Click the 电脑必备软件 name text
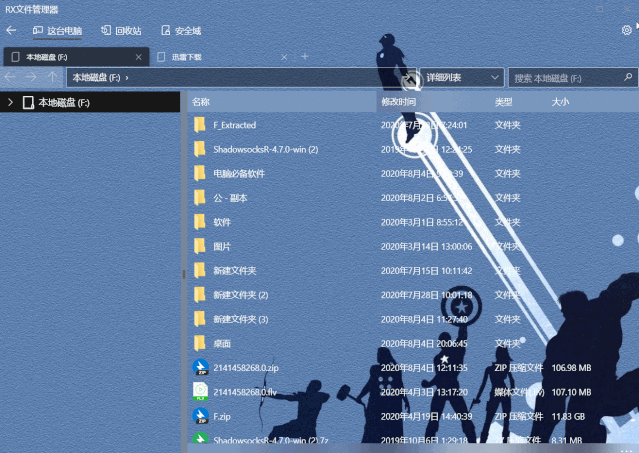The height and width of the screenshot is (453, 639). point(239,174)
